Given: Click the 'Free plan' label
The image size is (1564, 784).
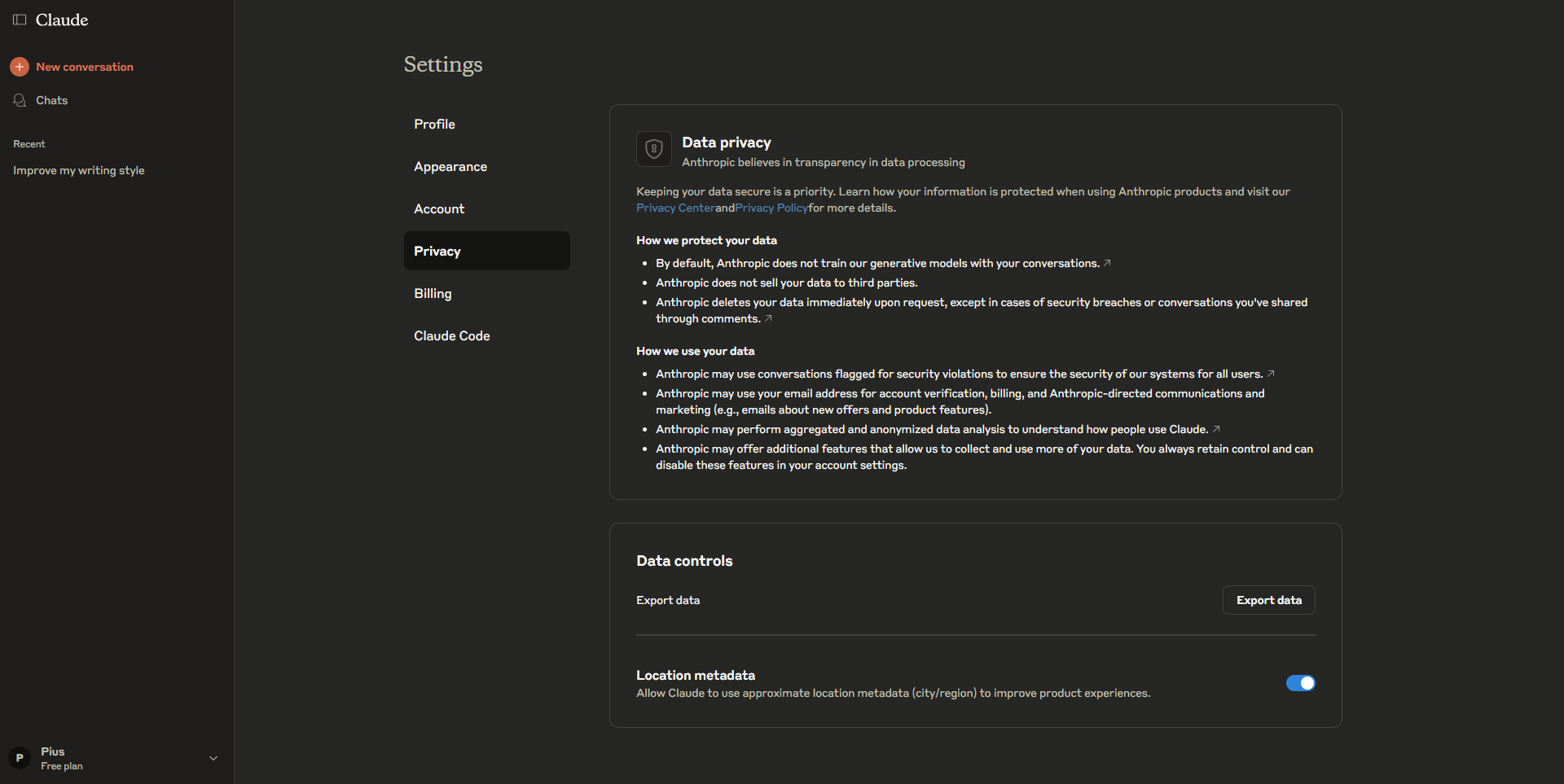Looking at the screenshot, I should (x=62, y=766).
